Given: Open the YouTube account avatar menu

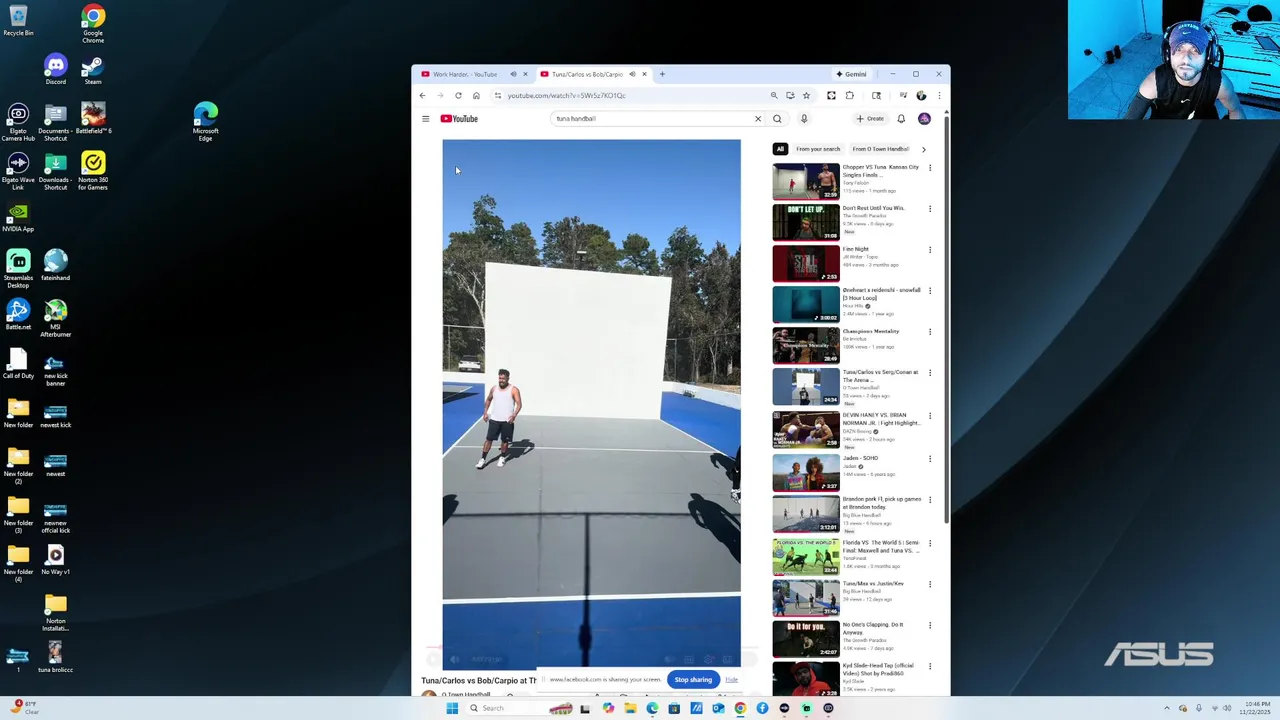Looking at the screenshot, I should (x=924, y=119).
